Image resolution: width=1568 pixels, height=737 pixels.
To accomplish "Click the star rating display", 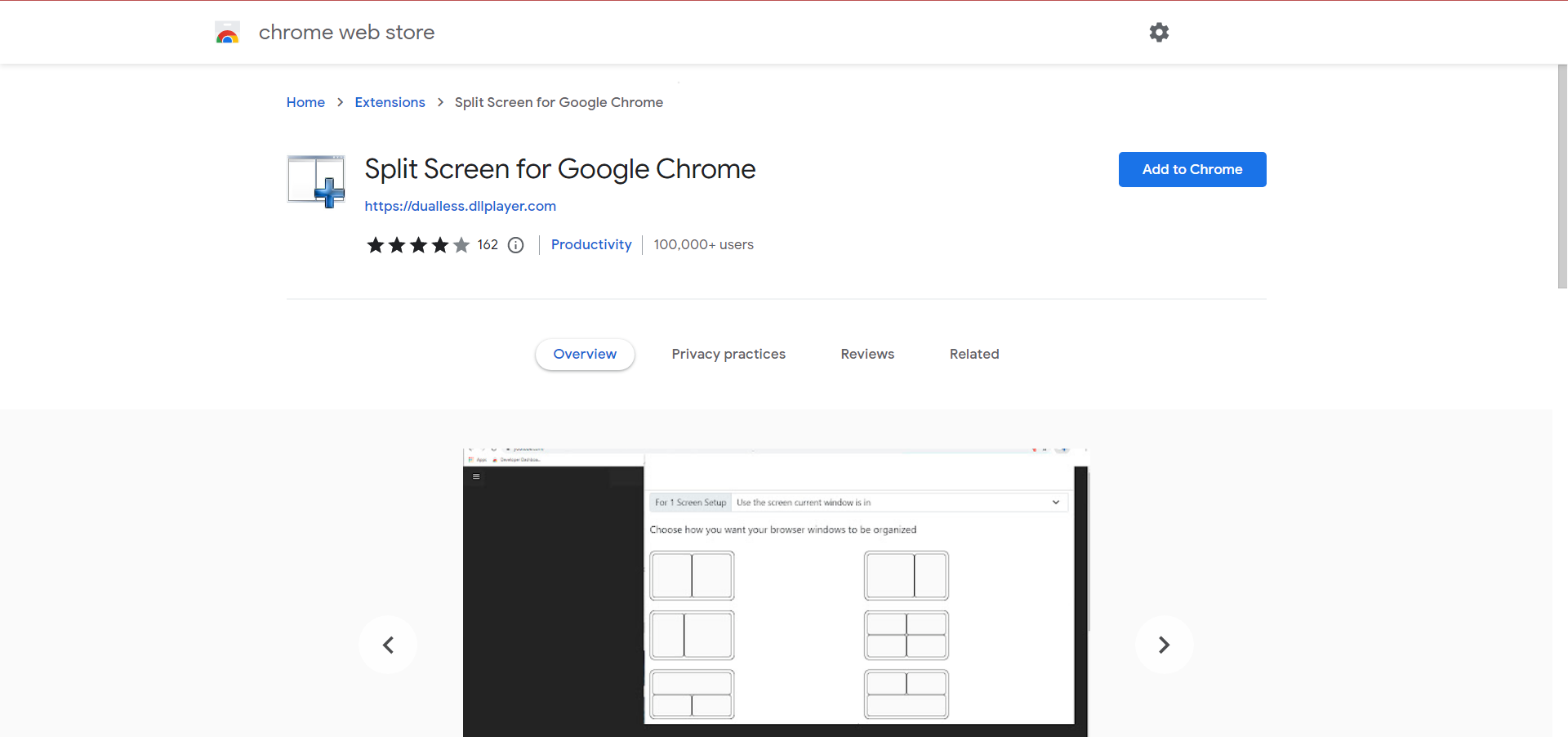I will tap(418, 245).
